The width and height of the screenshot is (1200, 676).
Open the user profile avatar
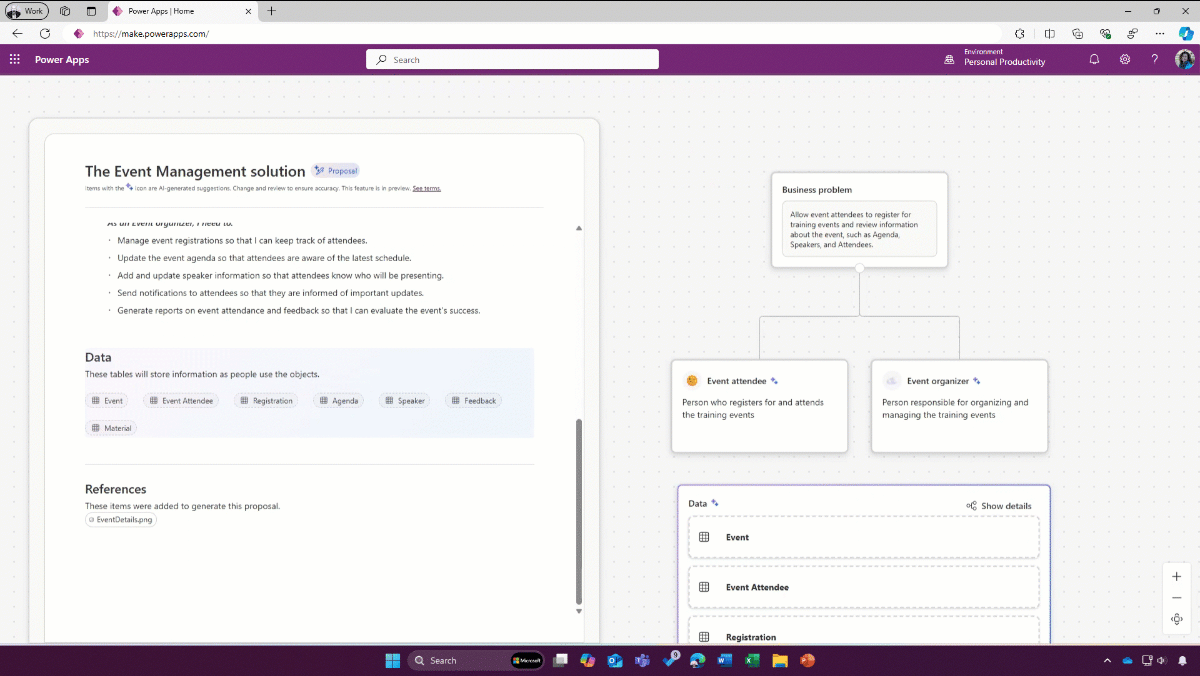pyautogui.click(x=1184, y=60)
